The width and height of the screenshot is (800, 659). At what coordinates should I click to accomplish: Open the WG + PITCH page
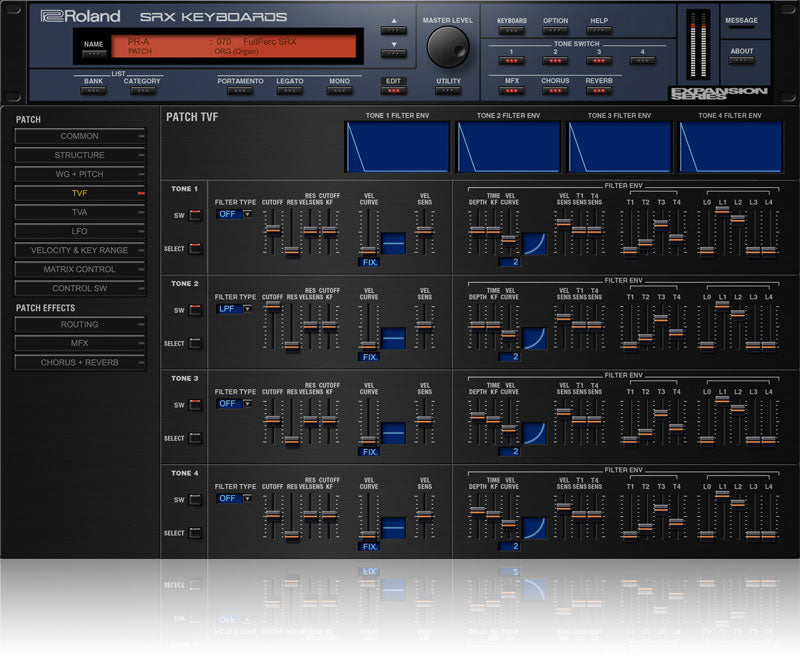tap(80, 174)
